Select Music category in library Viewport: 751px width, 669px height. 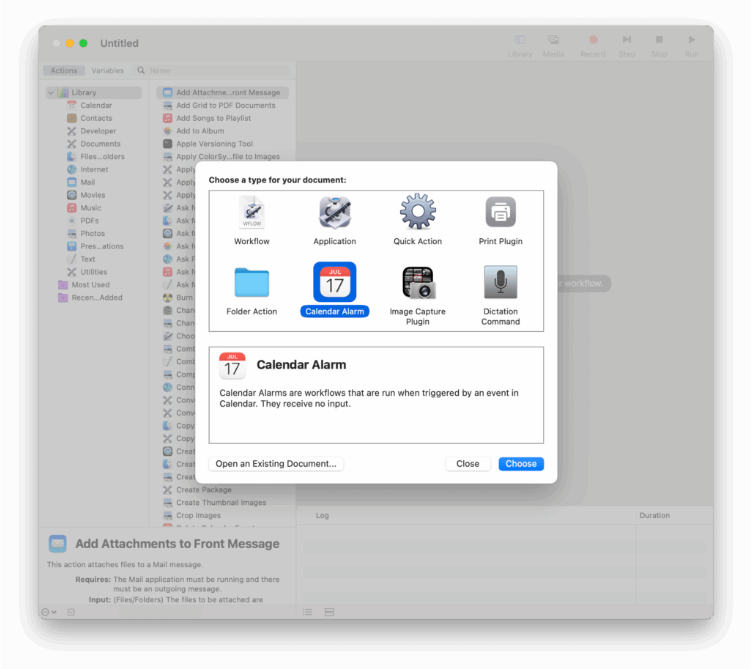[x=90, y=208]
